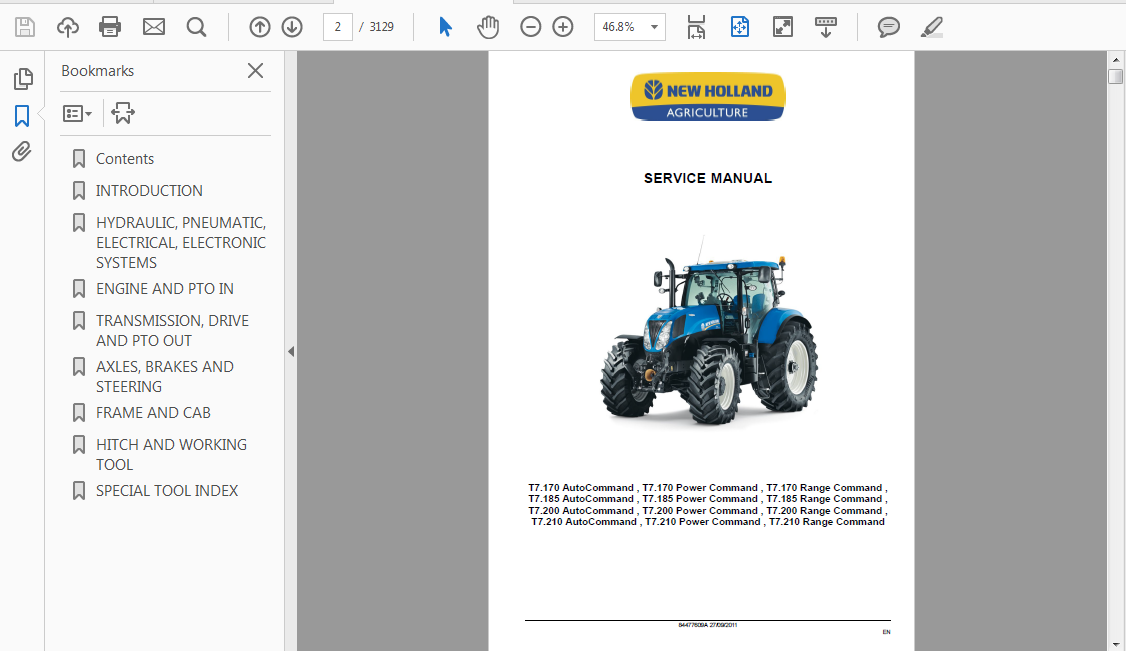Open the Find text magnifier icon
Image resolution: width=1126 pixels, height=651 pixels.
(196, 27)
